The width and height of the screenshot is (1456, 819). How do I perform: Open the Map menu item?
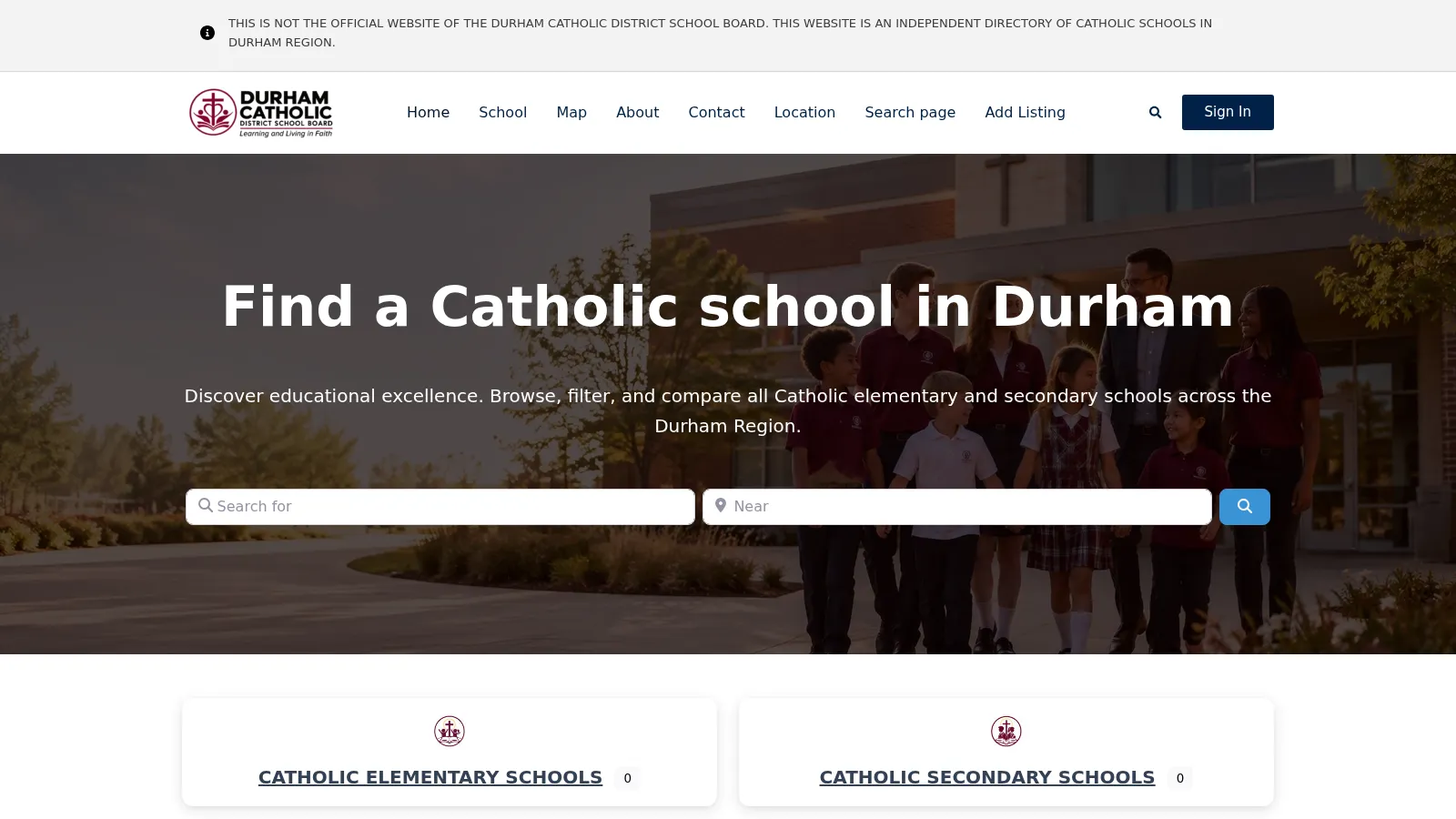click(x=571, y=112)
